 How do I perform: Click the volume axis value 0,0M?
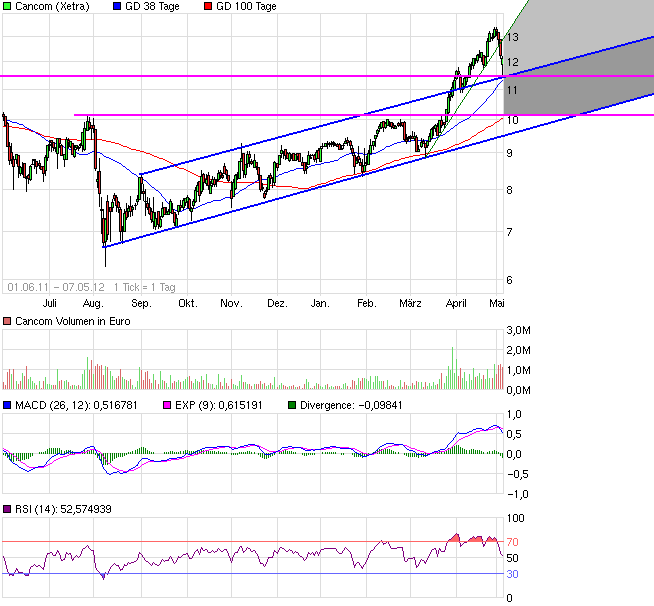click(x=518, y=390)
